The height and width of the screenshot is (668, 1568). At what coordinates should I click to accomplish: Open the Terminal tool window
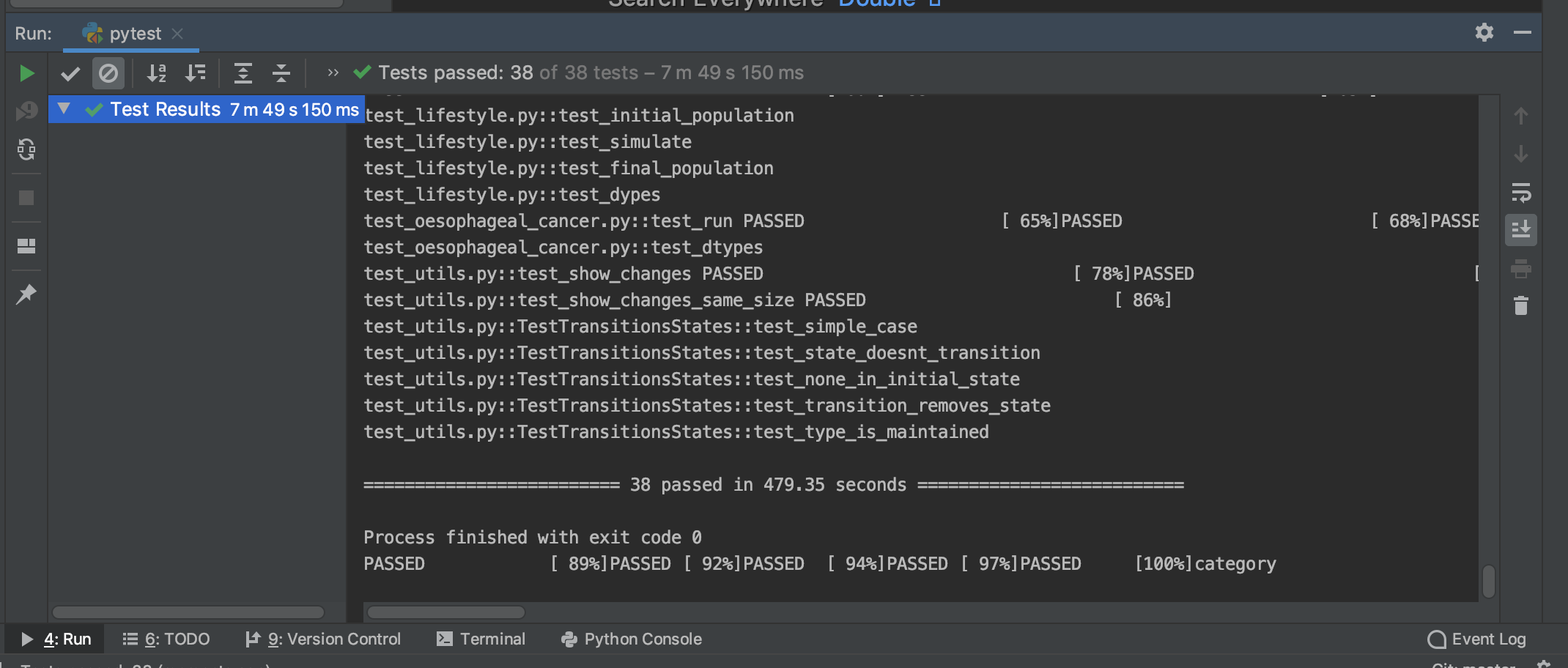click(481, 639)
